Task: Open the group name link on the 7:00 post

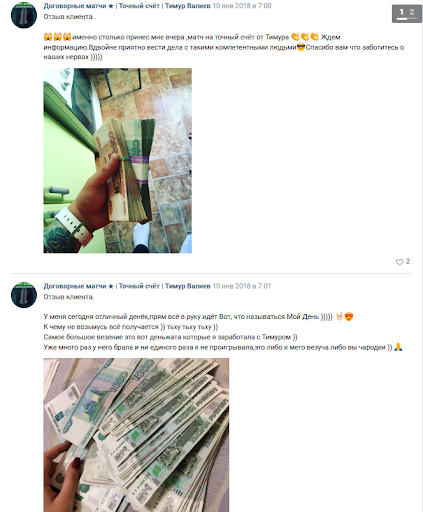Action: point(127,6)
